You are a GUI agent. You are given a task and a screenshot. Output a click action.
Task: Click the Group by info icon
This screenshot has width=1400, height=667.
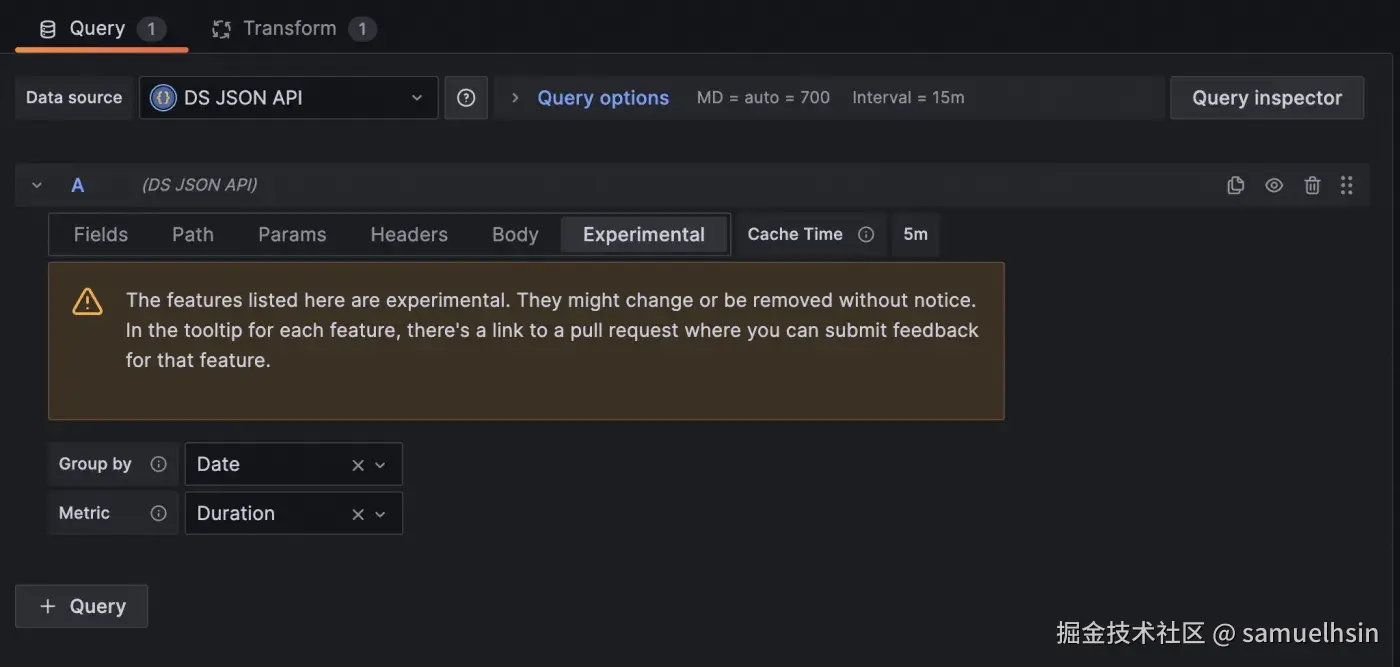pos(158,464)
